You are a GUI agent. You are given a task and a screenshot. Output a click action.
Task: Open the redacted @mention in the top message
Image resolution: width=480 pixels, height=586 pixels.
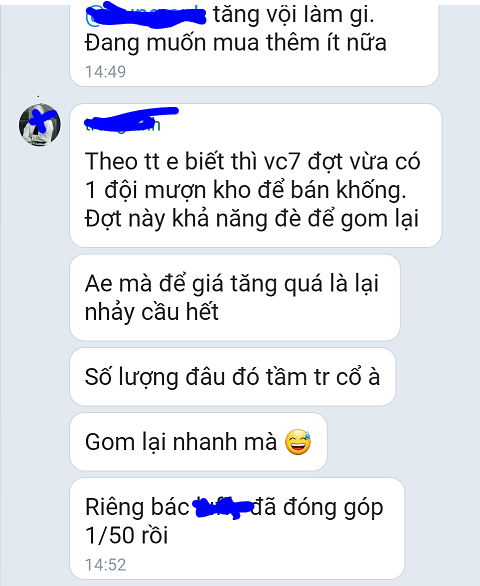[x=145, y=15]
